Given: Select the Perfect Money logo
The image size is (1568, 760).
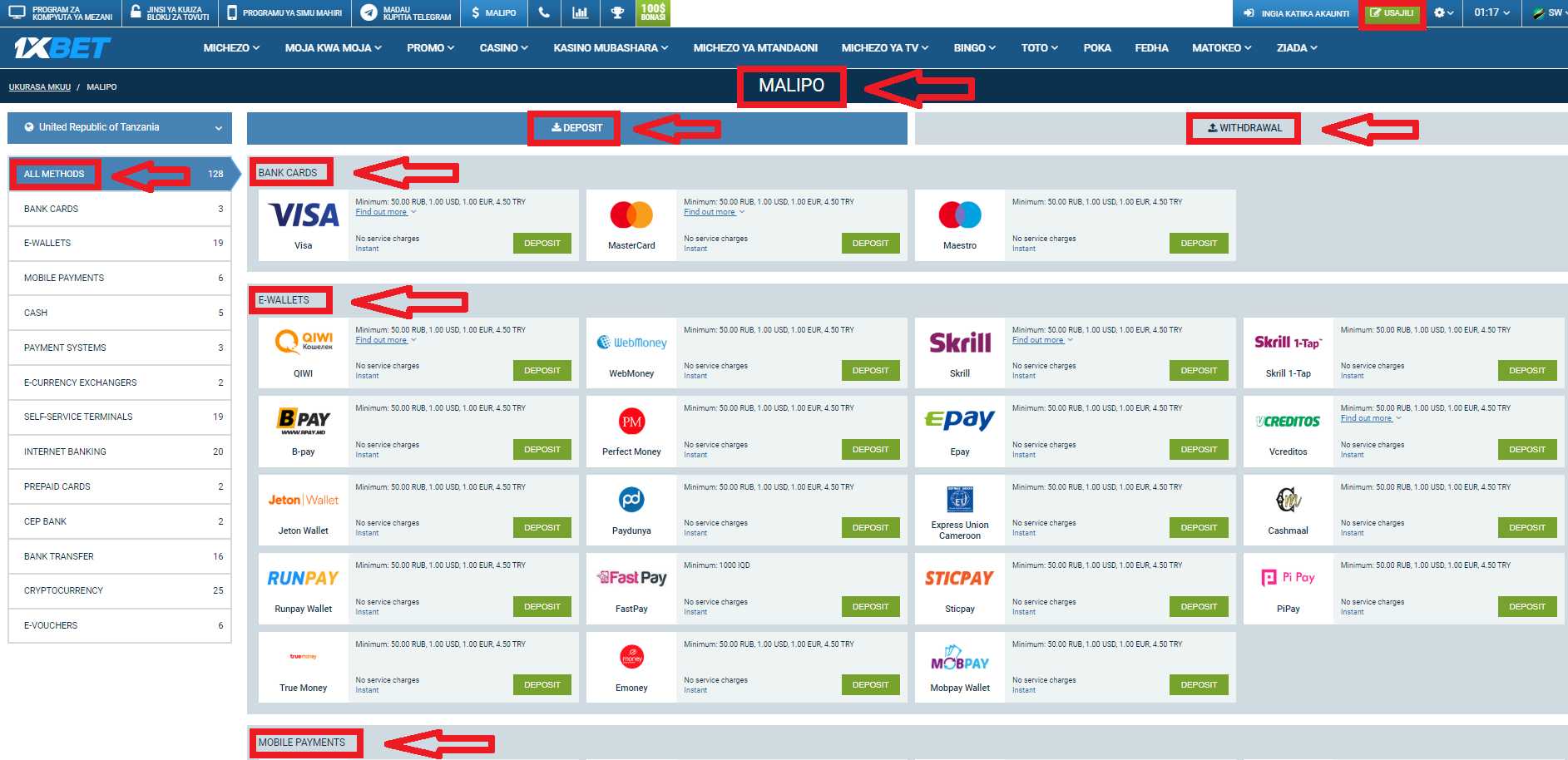Looking at the screenshot, I should [x=631, y=422].
